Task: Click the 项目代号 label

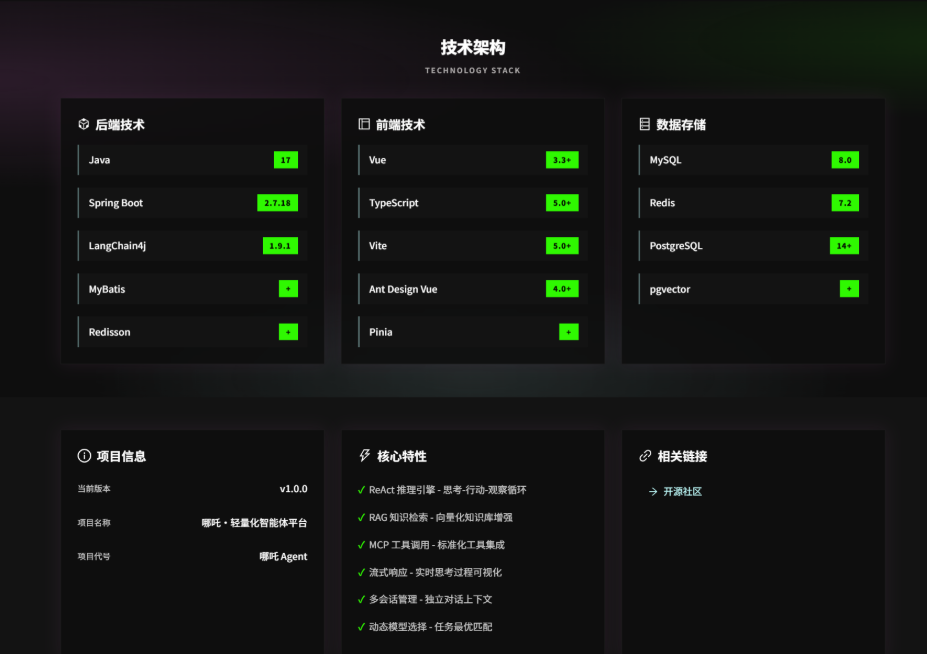Action: 94,556
